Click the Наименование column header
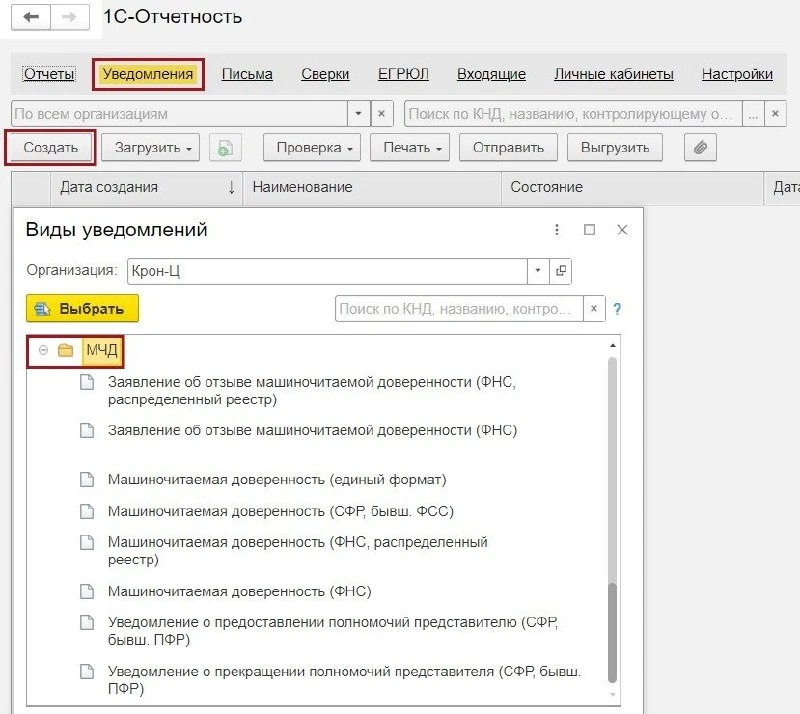This screenshot has height=714, width=800. point(372,187)
